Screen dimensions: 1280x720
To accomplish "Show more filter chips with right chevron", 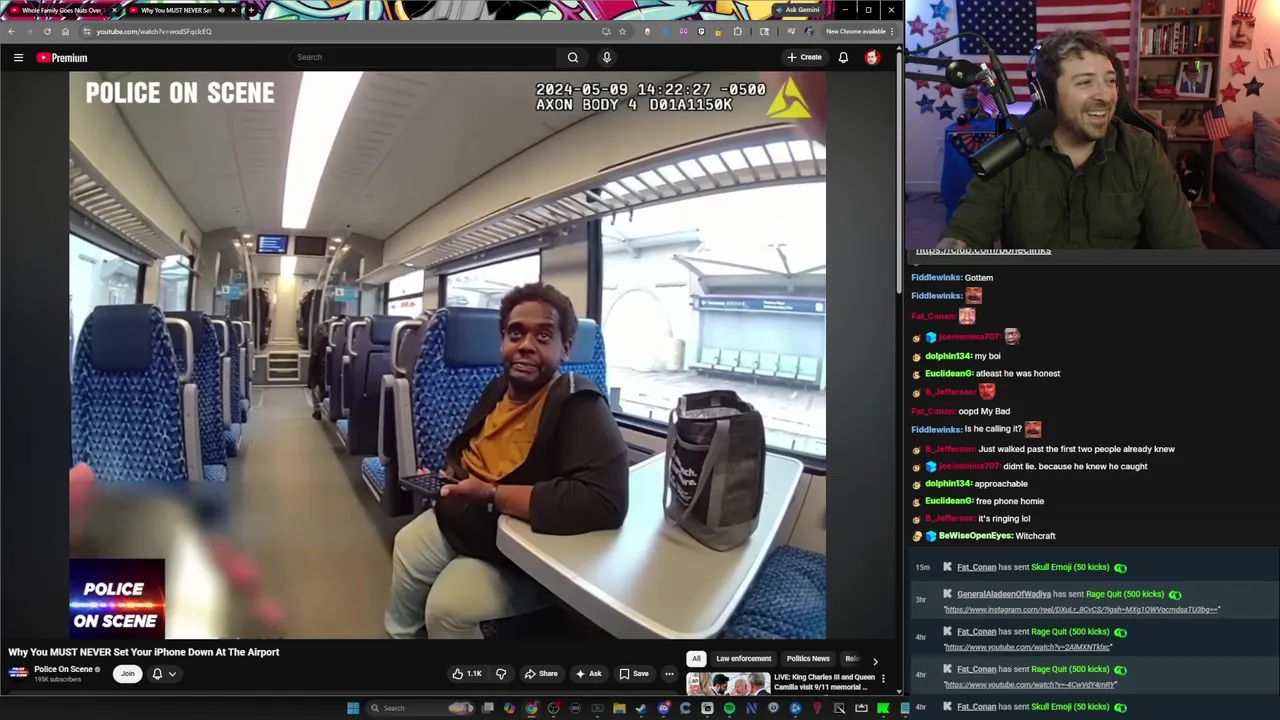I will pyautogui.click(x=875, y=661).
